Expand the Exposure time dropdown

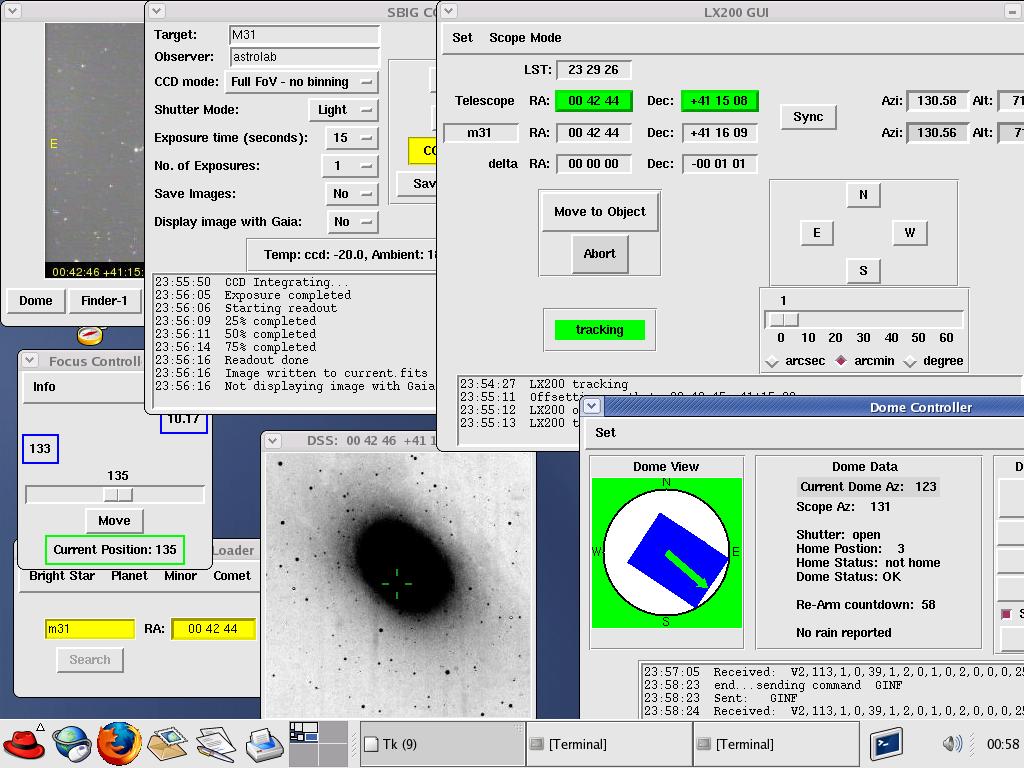point(352,138)
